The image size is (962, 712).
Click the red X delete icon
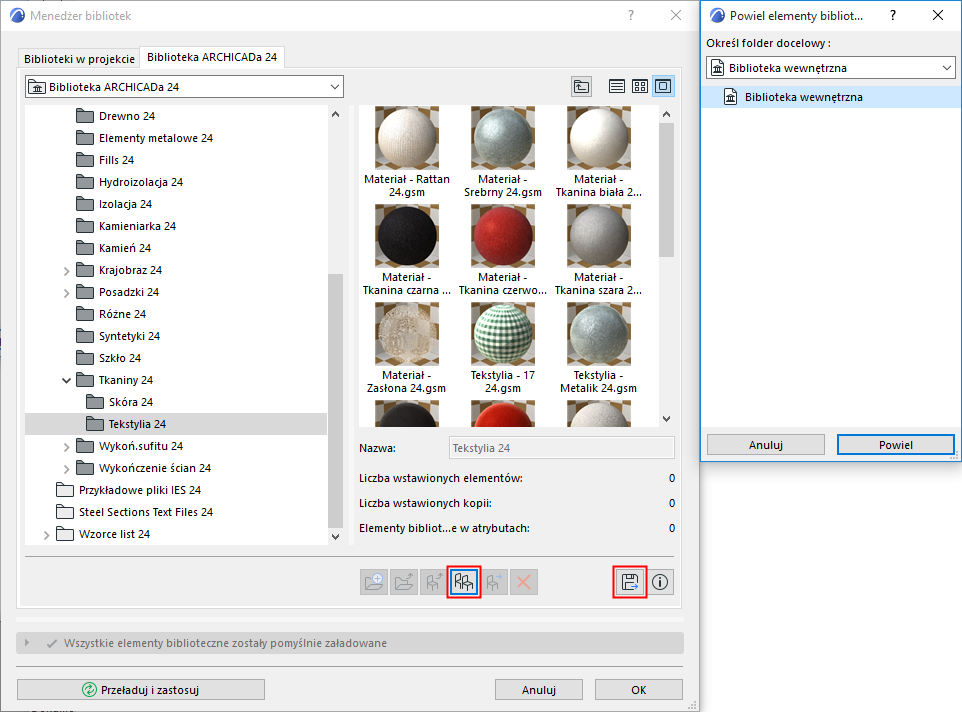coord(524,582)
